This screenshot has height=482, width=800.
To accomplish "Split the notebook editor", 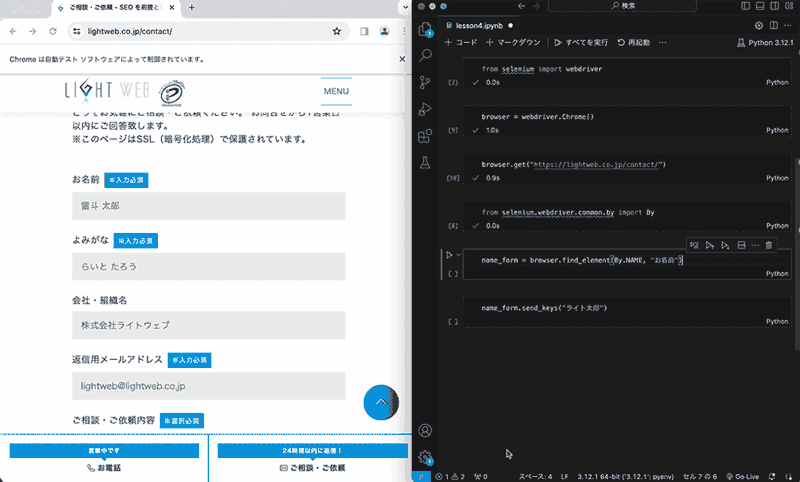I will 773,26.
